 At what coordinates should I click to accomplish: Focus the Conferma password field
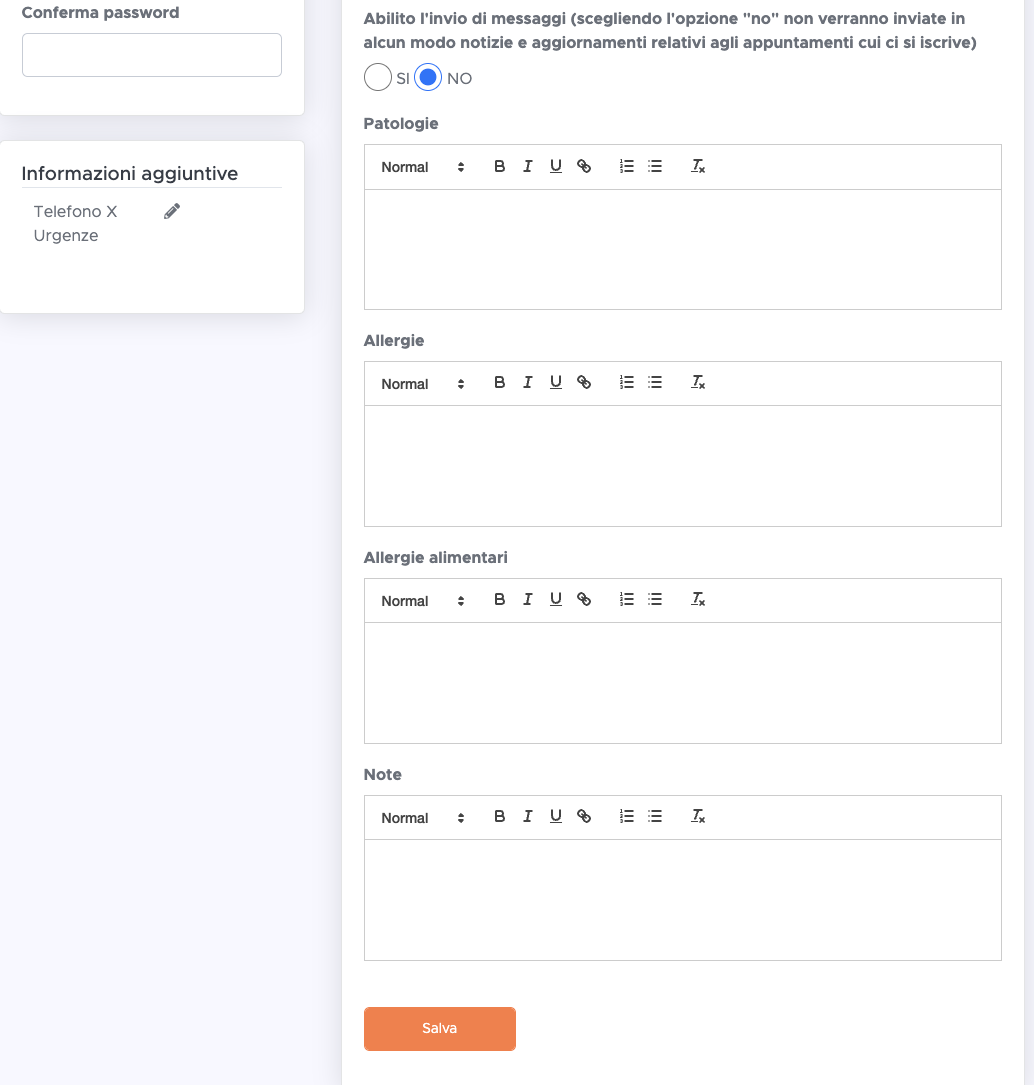pos(152,55)
